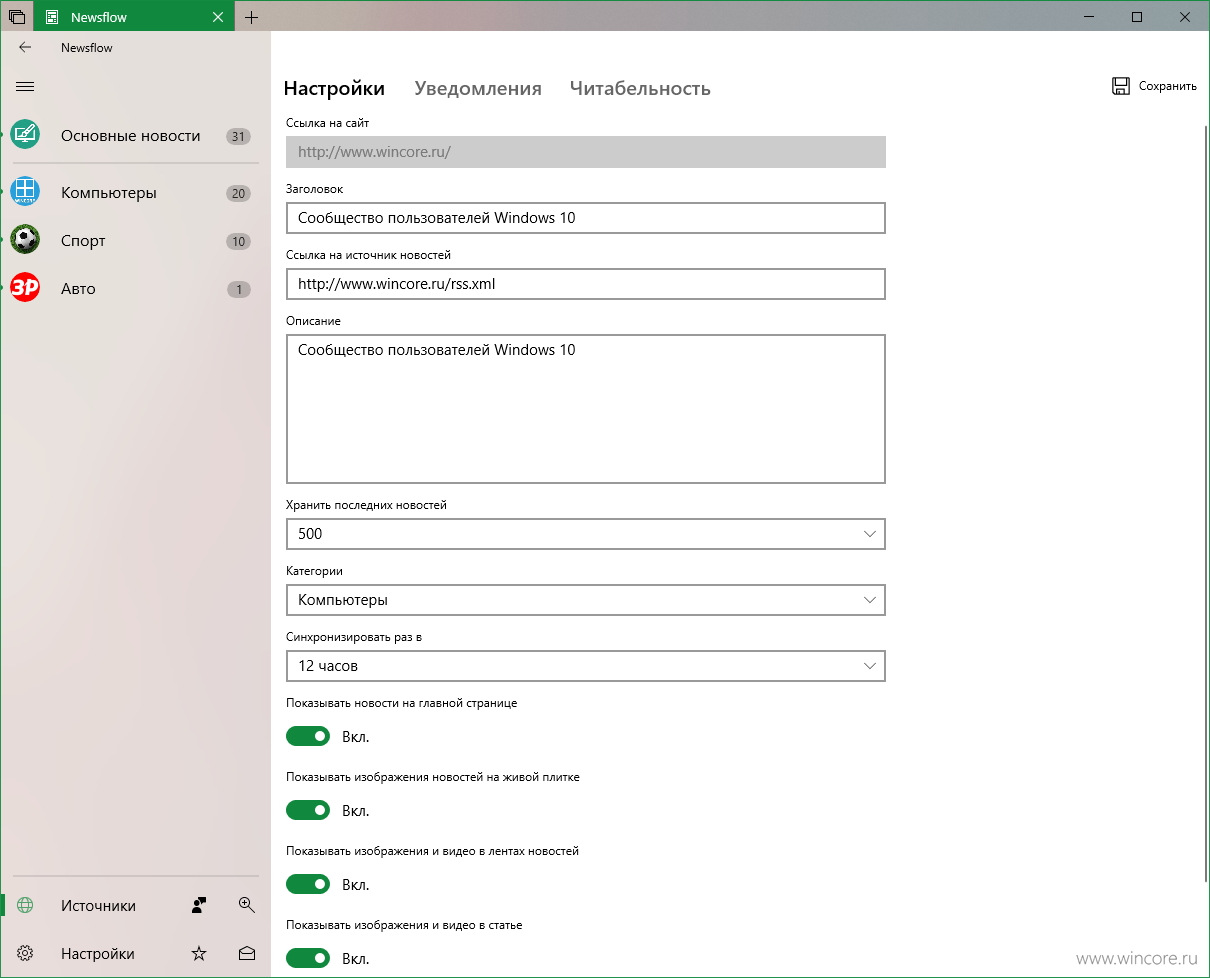
Task: Click the Категории label text
Action: pyautogui.click(x=314, y=571)
